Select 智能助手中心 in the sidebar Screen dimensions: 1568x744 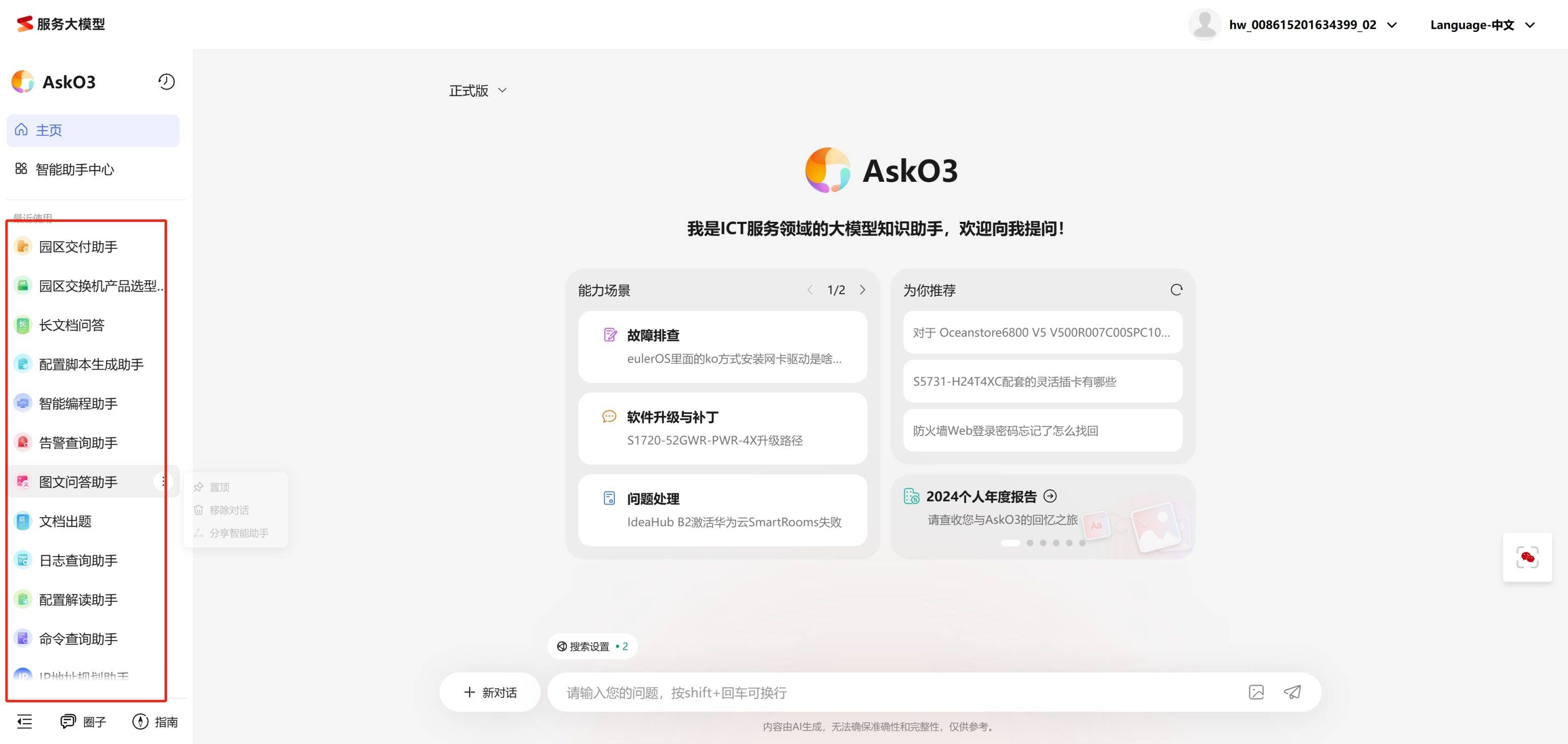tap(74, 169)
